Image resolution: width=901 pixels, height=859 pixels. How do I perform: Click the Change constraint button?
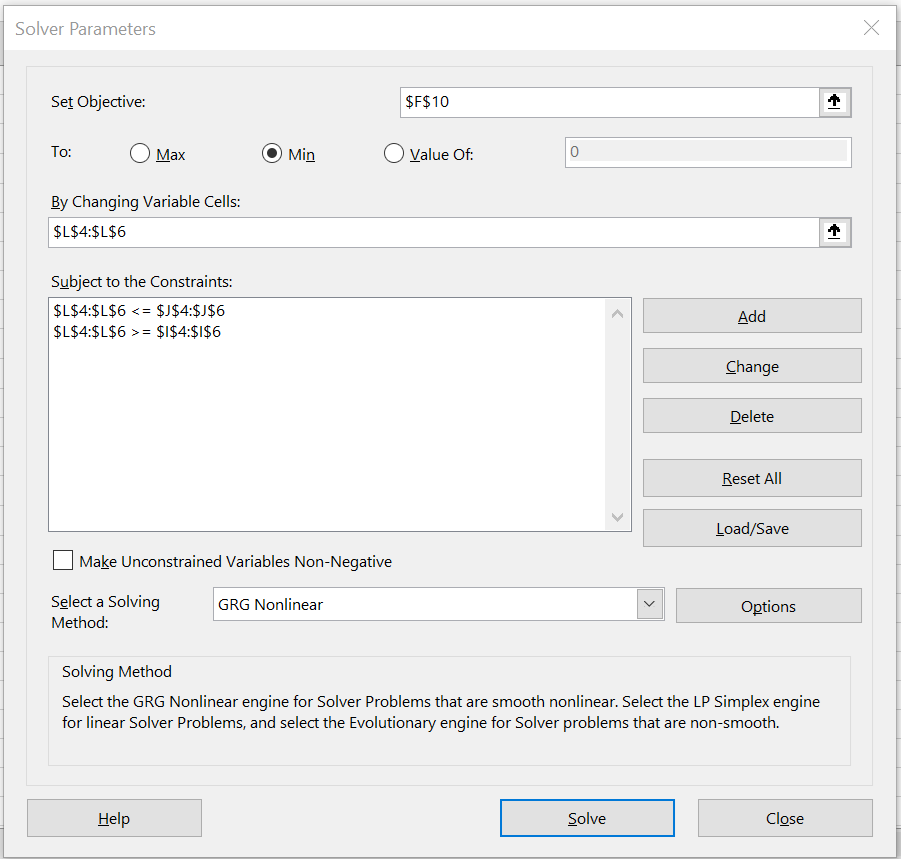click(x=752, y=365)
